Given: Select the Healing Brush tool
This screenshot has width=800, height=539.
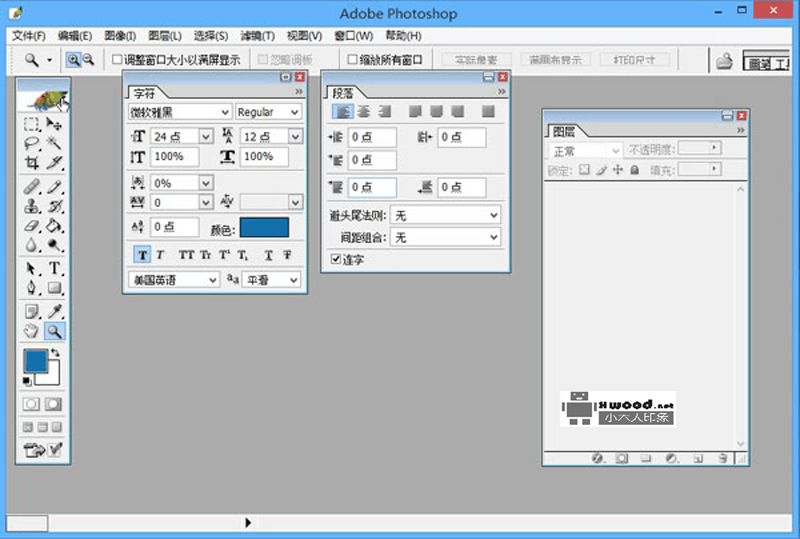Looking at the screenshot, I should point(32,187).
